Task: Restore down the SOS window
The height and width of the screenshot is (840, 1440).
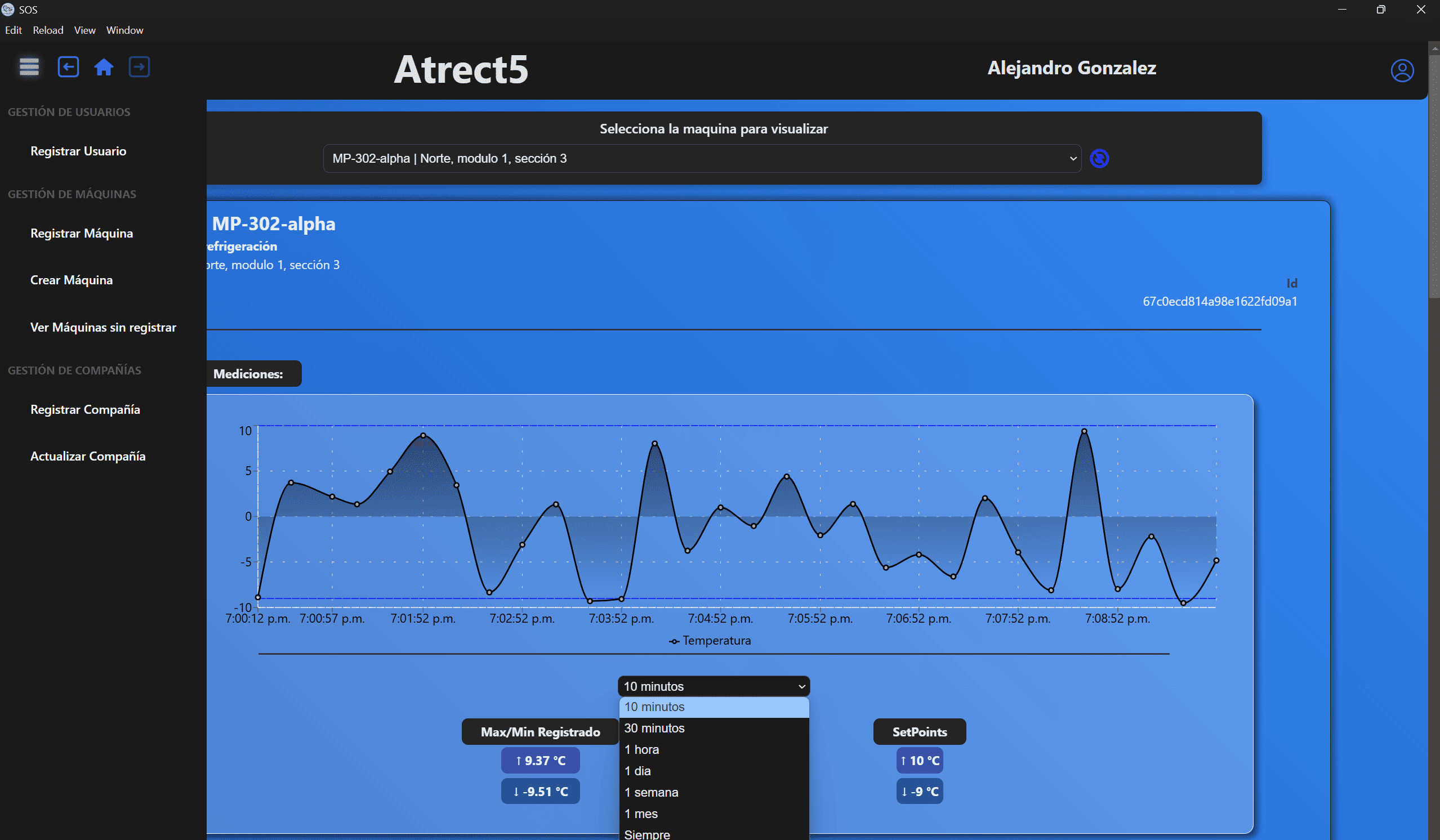Action: click(x=1381, y=9)
